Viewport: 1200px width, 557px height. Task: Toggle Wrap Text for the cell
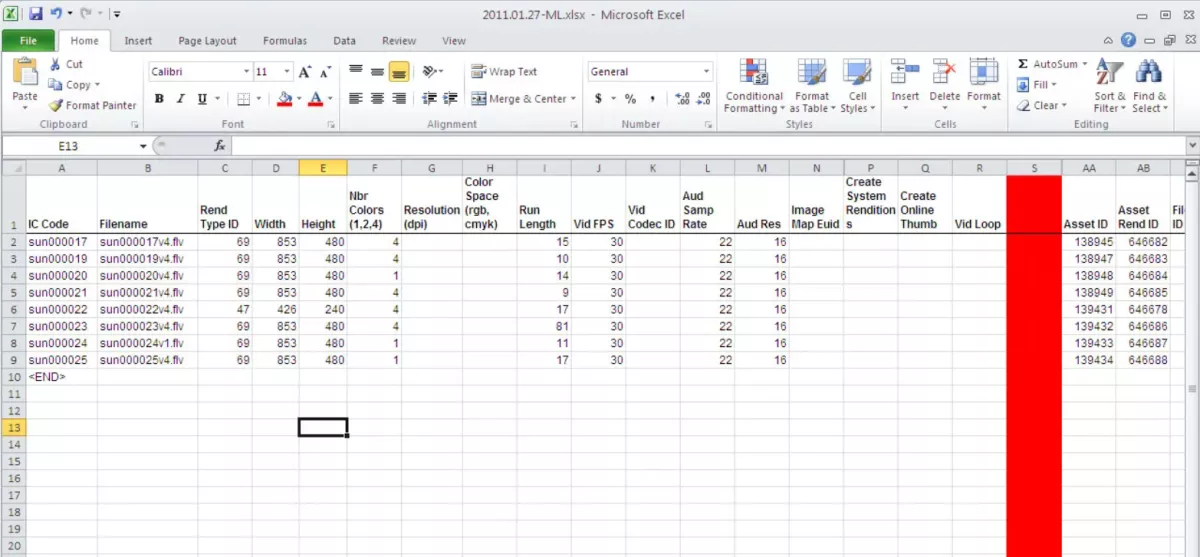[505, 72]
